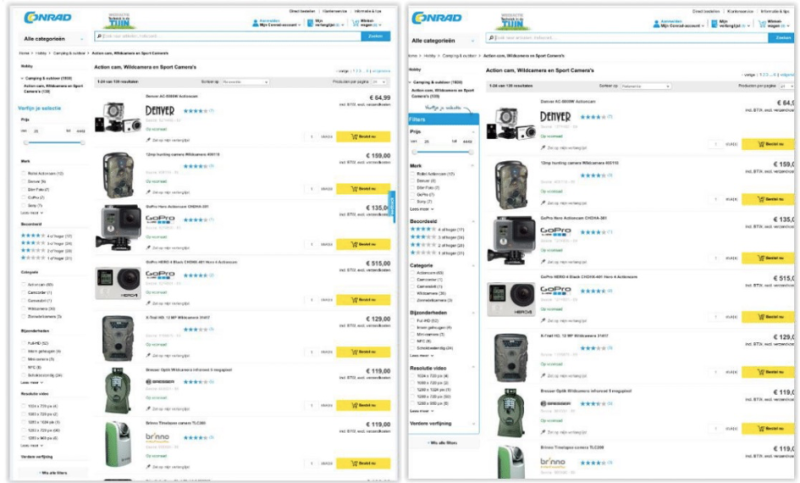
Task: Tick Actioncam category checkbox on right page
Action: tap(412, 273)
